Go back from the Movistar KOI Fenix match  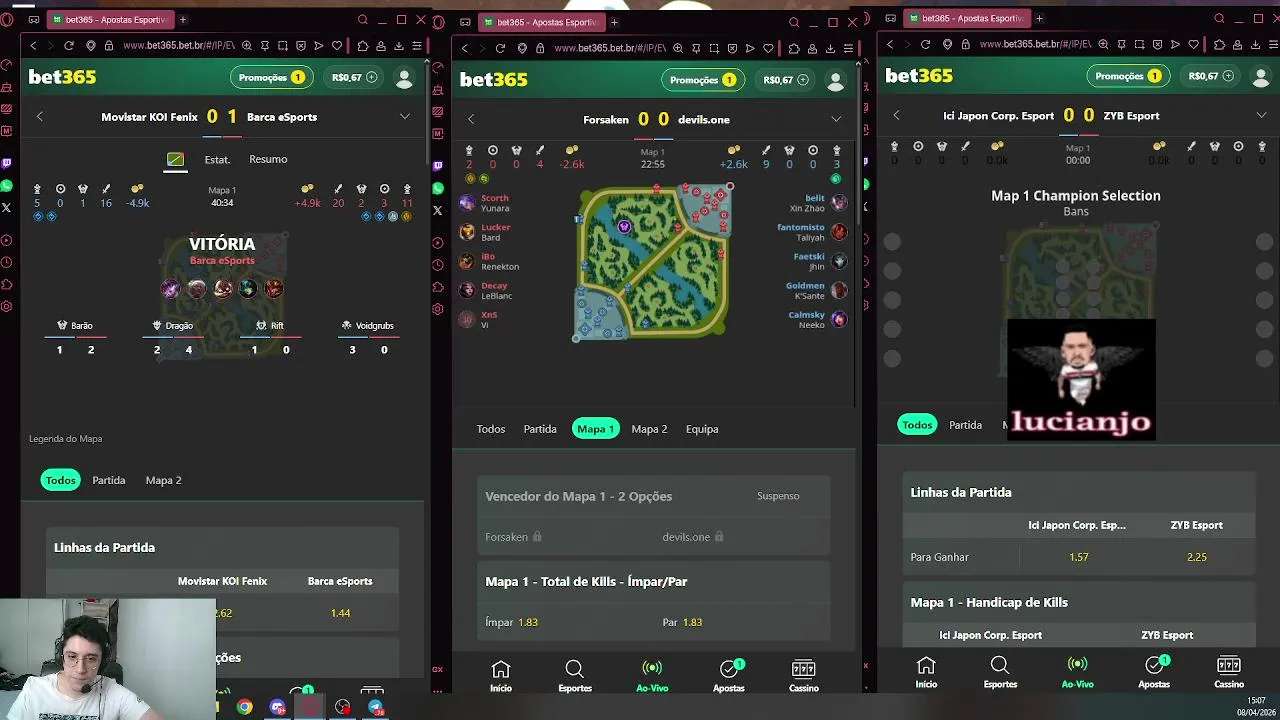pos(40,117)
